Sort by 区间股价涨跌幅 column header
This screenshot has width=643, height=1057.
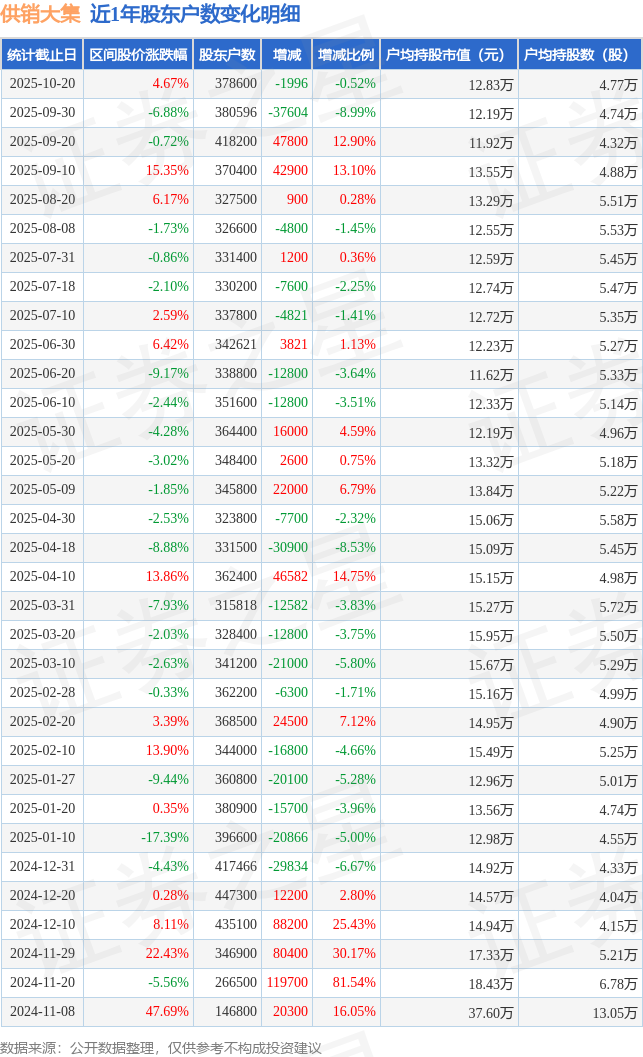(137, 55)
